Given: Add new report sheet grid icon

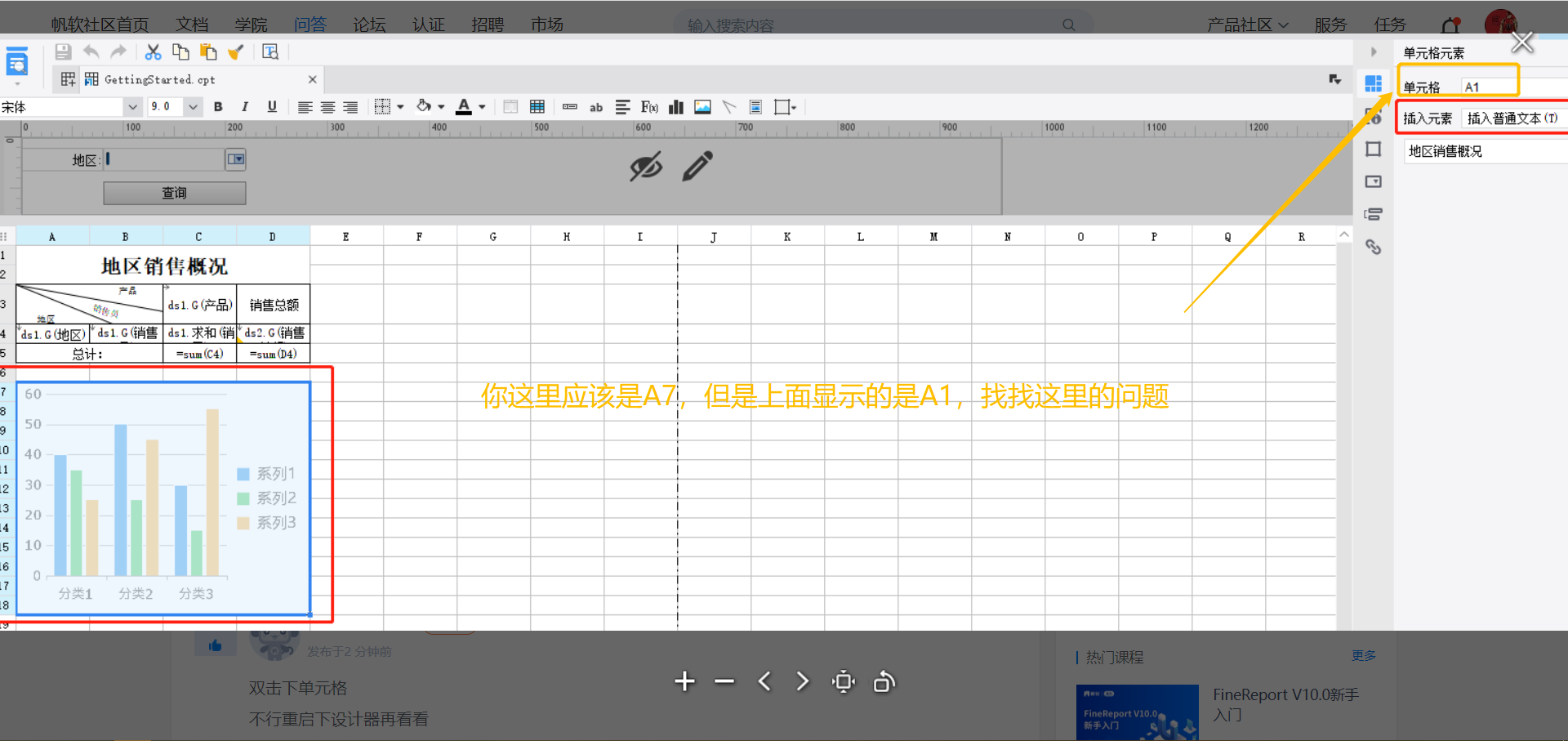Looking at the screenshot, I should [x=68, y=79].
